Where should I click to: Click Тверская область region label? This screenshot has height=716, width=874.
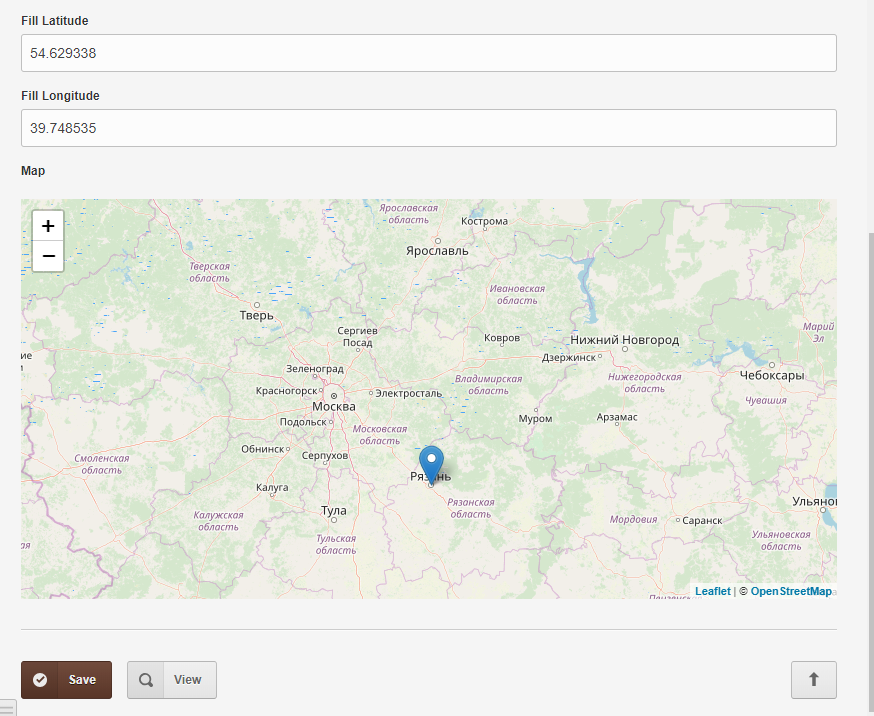coord(209,272)
